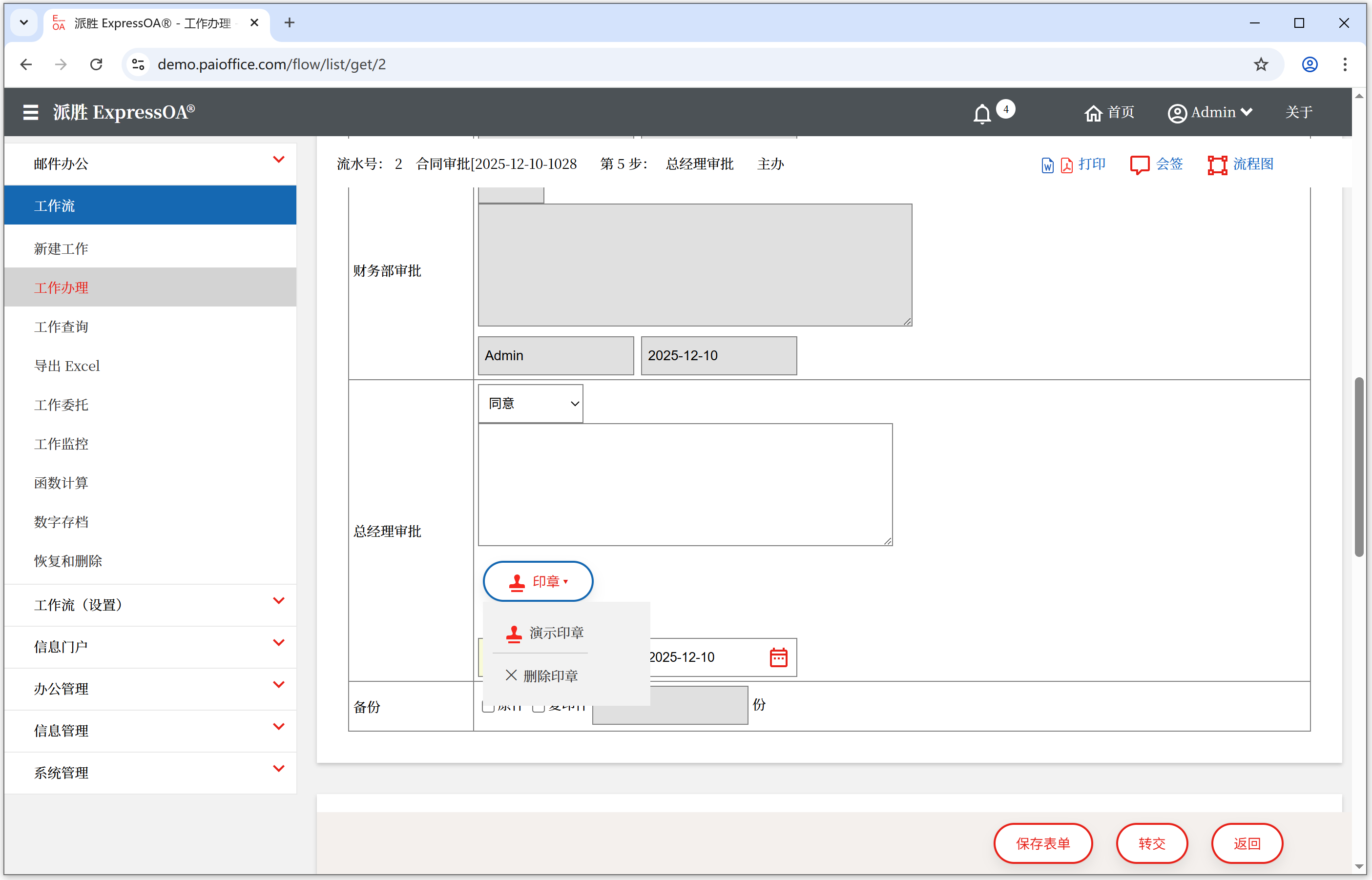Click the 保存表单 button
1372x880 pixels.
coord(1043,843)
